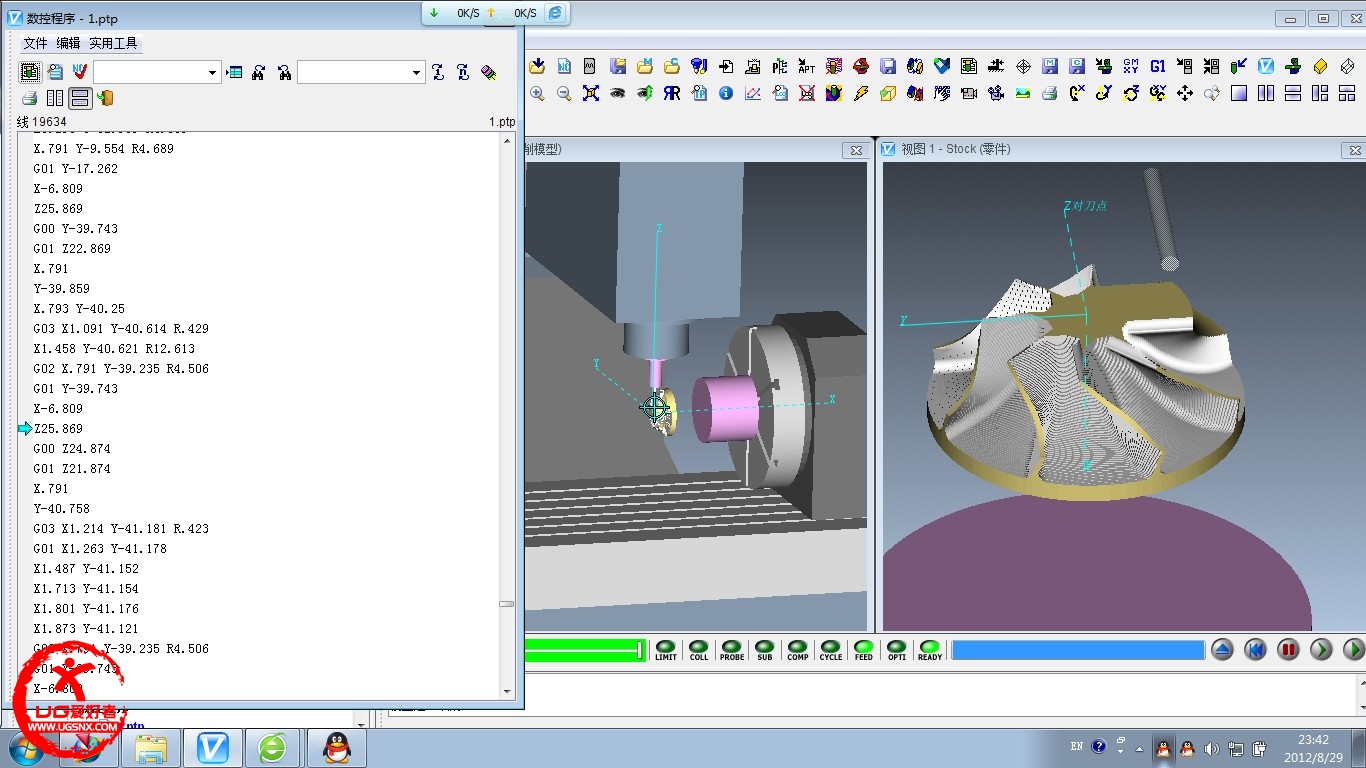Open Windows Explorer from taskbar
1366x768 pixels.
(x=151, y=748)
